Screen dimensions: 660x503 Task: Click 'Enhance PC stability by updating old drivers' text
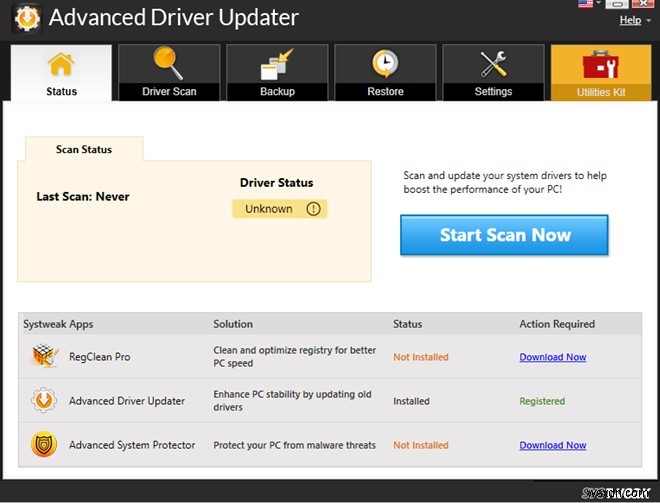[x=292, y=401]
